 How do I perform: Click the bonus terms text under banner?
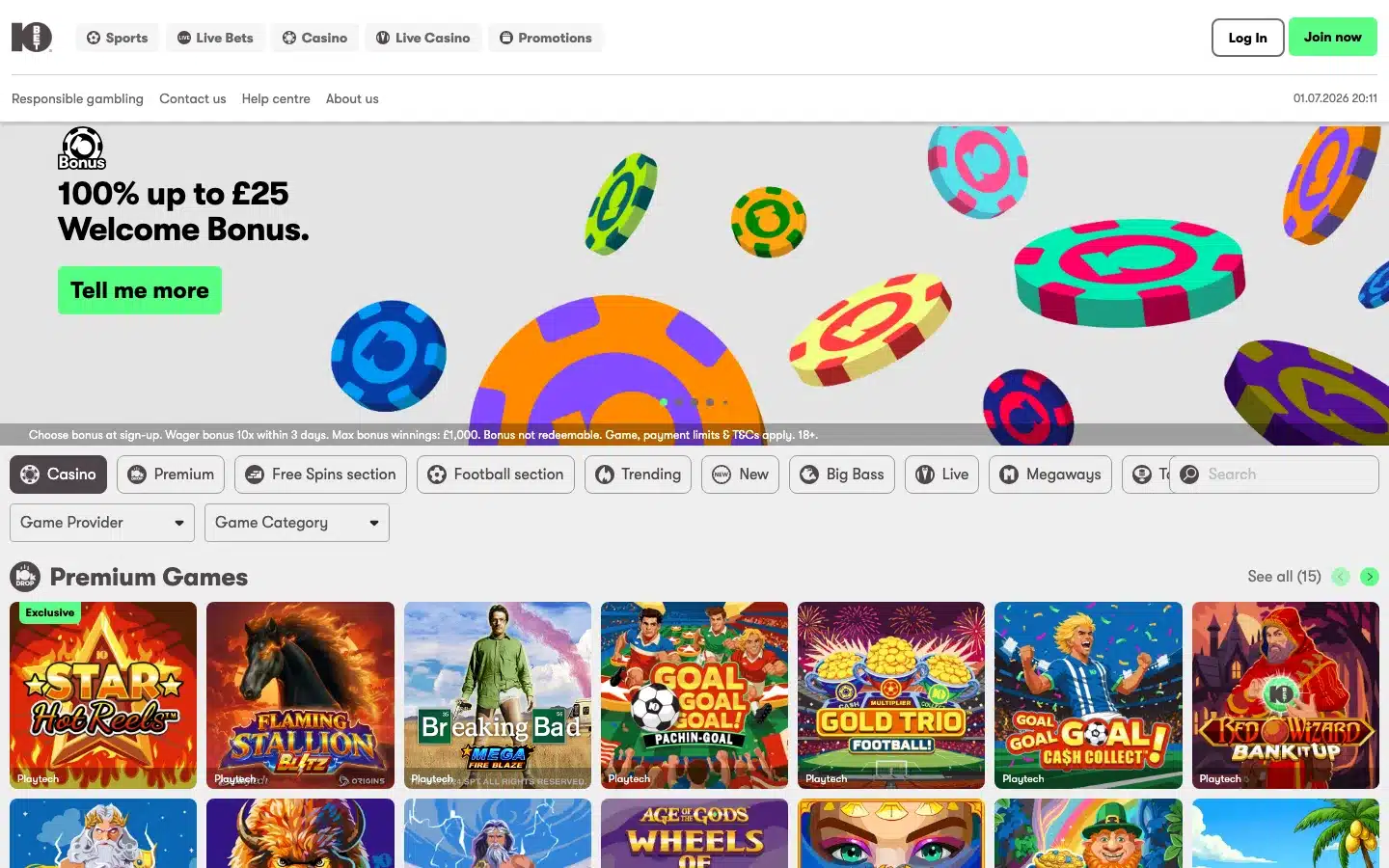[423, 435]
